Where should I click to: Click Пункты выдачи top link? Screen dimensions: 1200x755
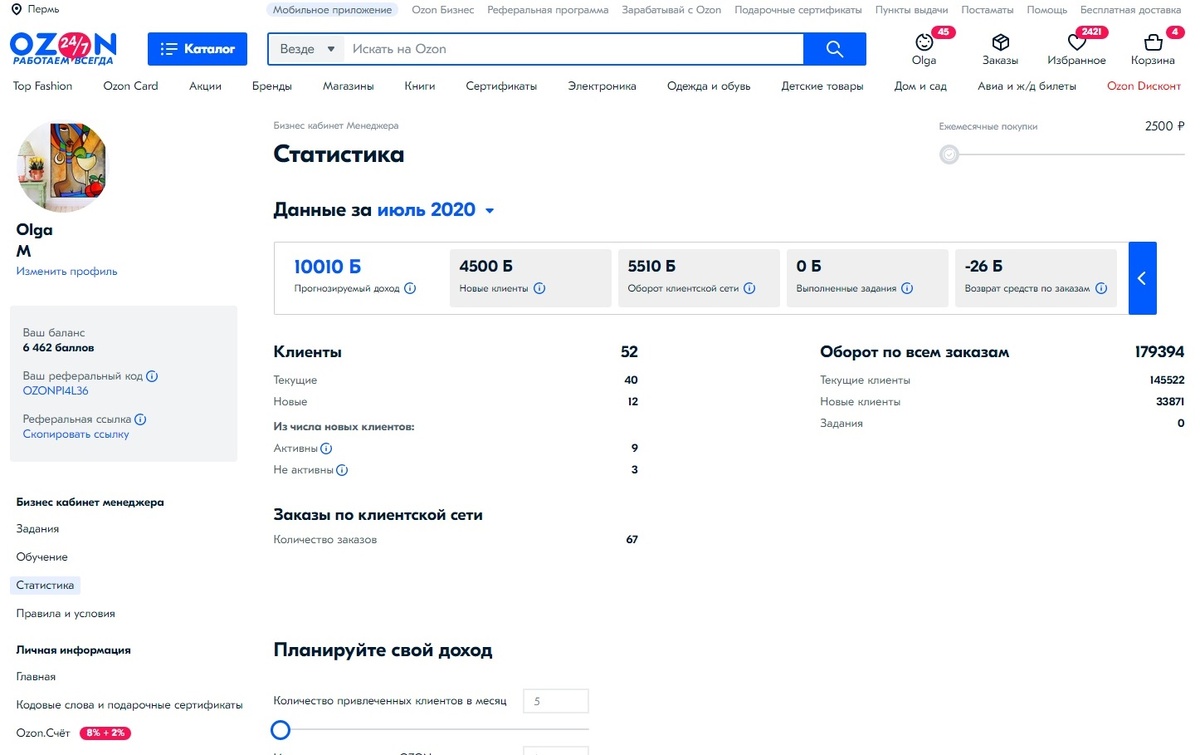[911, 10]
